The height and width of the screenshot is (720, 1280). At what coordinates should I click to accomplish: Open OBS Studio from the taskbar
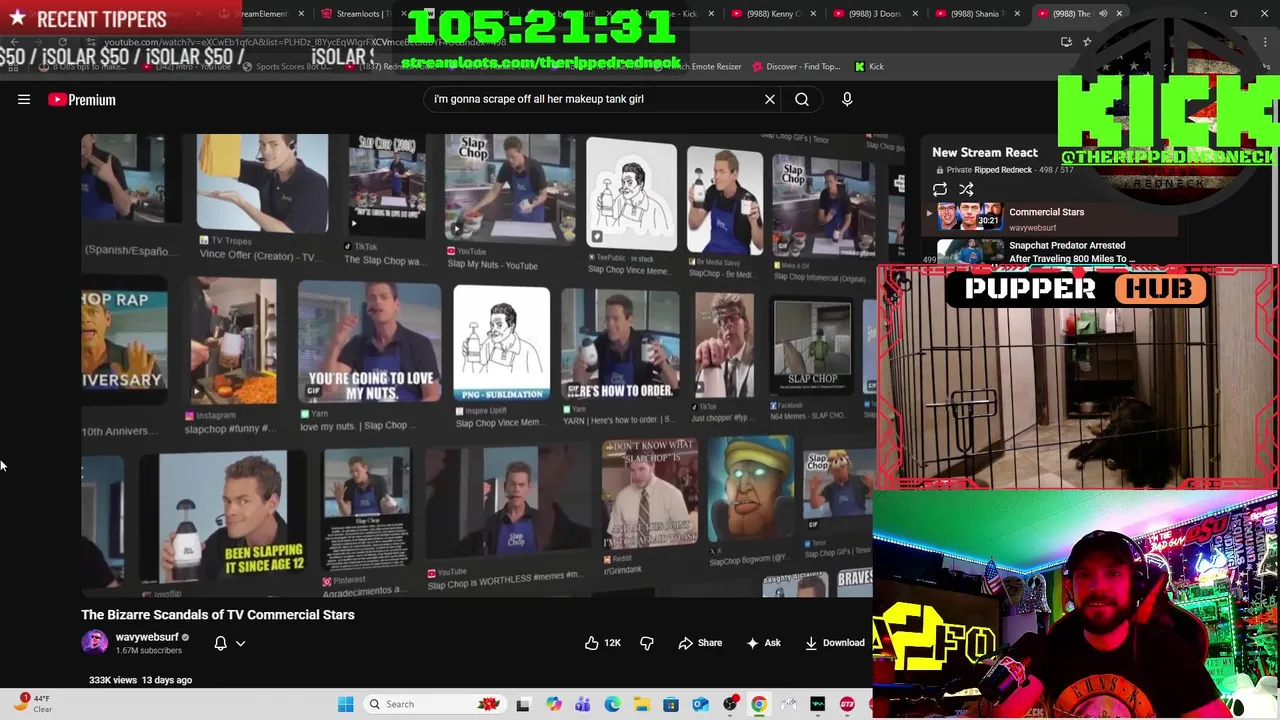coord(730,704)
